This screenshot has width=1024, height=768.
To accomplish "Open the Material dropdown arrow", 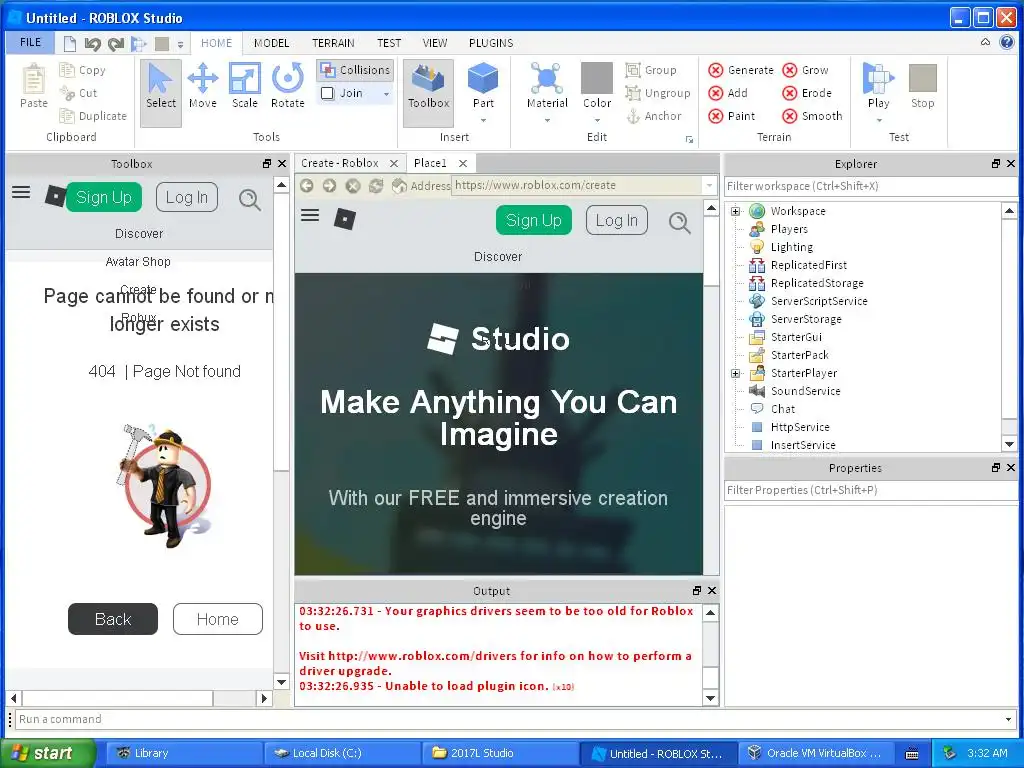I will pyautogui.click(x=547, y=120).
